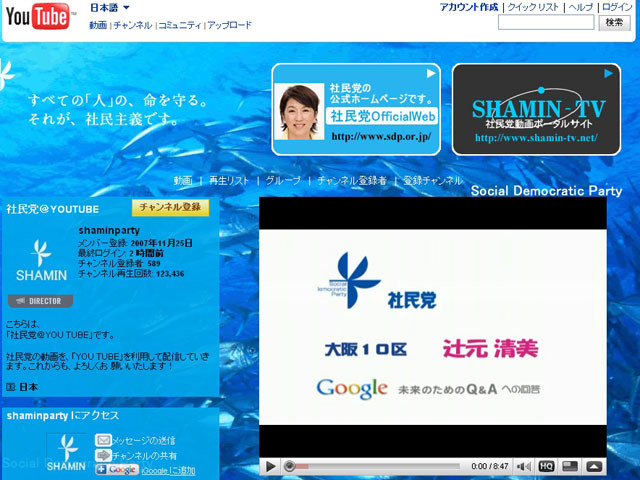Open the 動画 link in top navigation
This screenshot has height=480, width=640.
click(98, 25)
